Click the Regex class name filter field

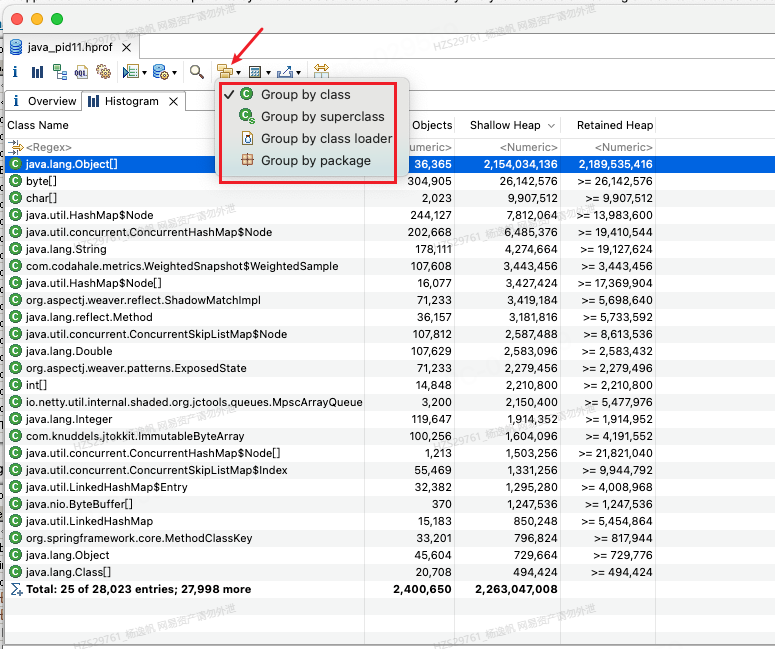(x=49, y=147)
